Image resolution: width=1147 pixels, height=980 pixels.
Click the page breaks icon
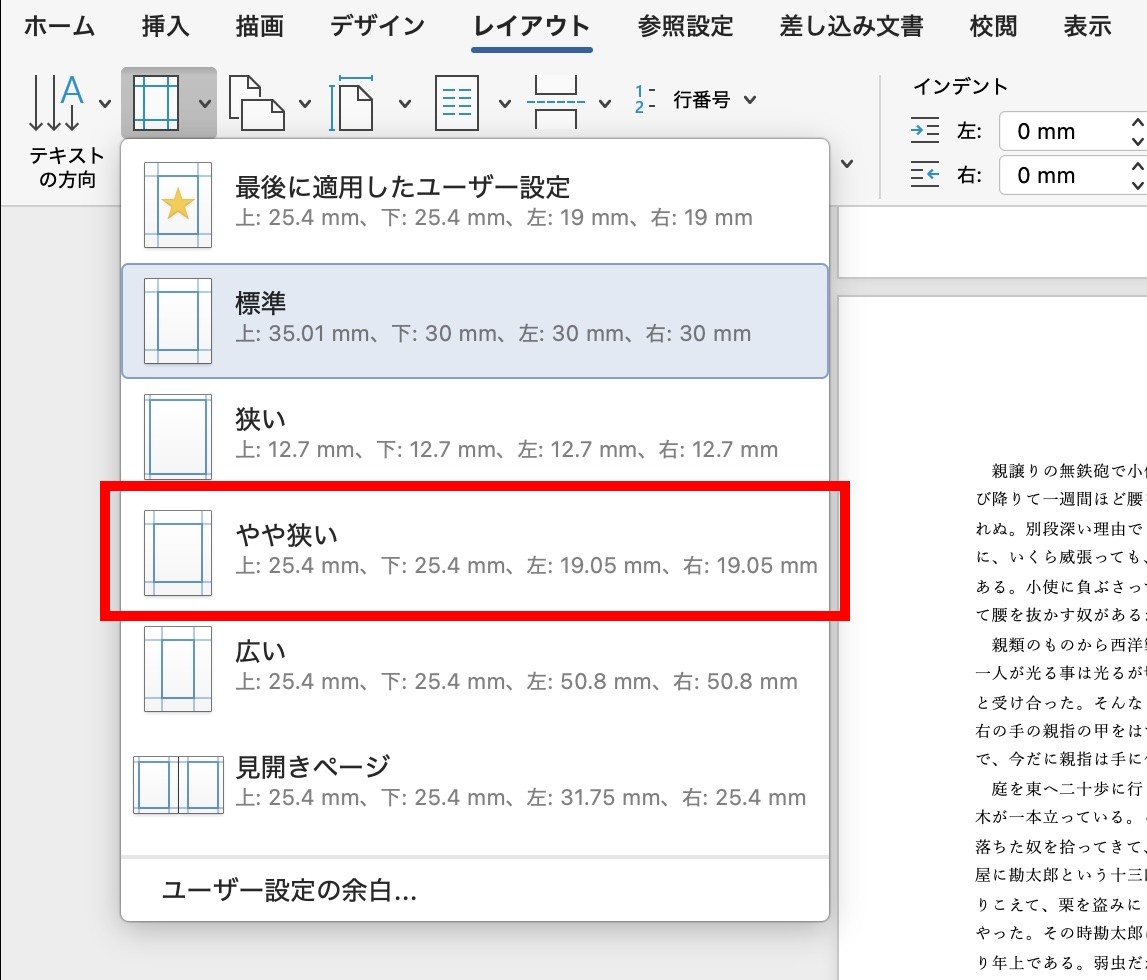[556, 102]
